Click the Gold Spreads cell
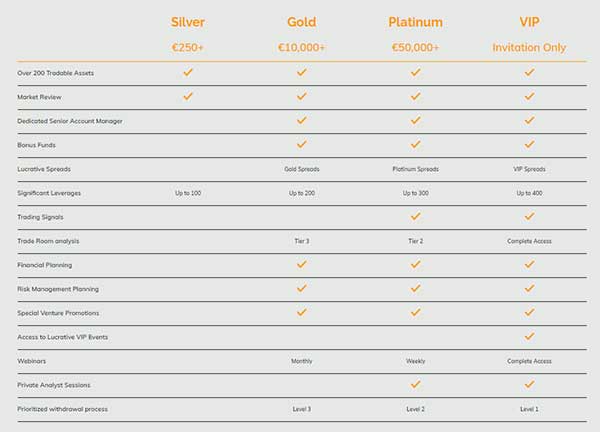The image size is (600, 432). 301,169
